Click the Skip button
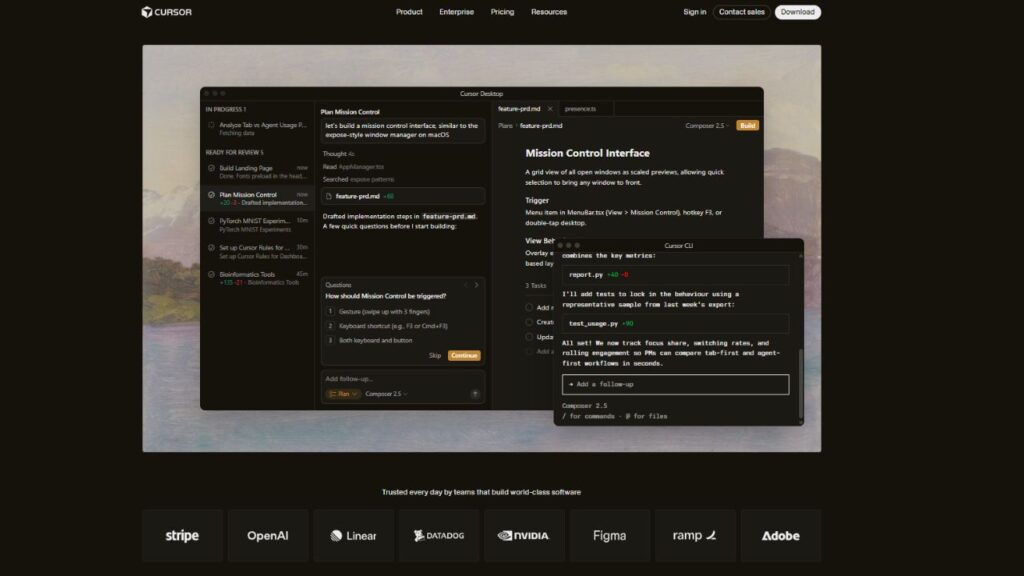 tap(435, 355)
